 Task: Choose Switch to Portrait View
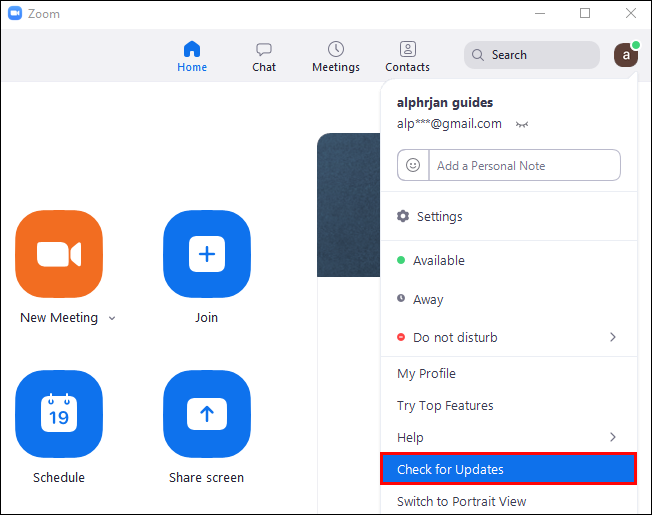coord(509,501)
